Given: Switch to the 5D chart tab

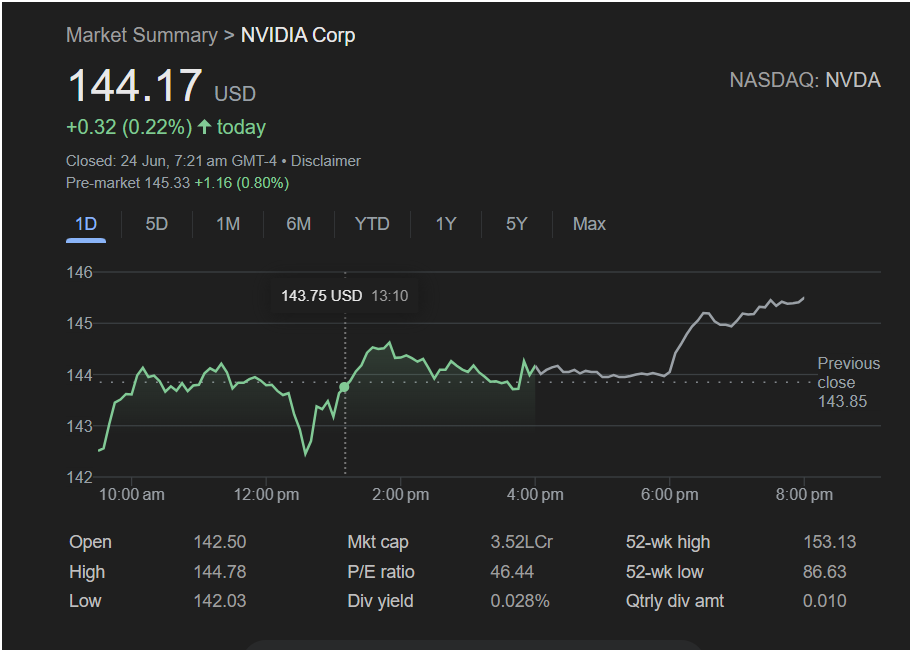Looking at the screenshot, I should [156, 224].
